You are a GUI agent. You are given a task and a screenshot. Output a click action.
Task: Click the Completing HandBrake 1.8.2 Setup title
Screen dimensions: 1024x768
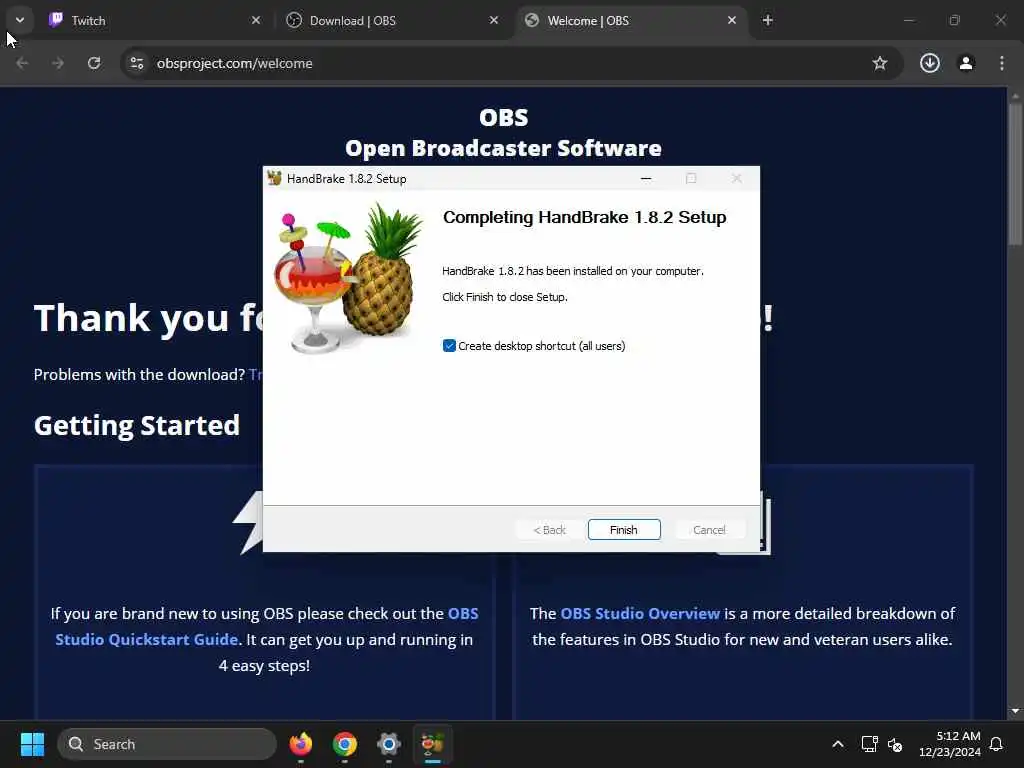[584, 217]
